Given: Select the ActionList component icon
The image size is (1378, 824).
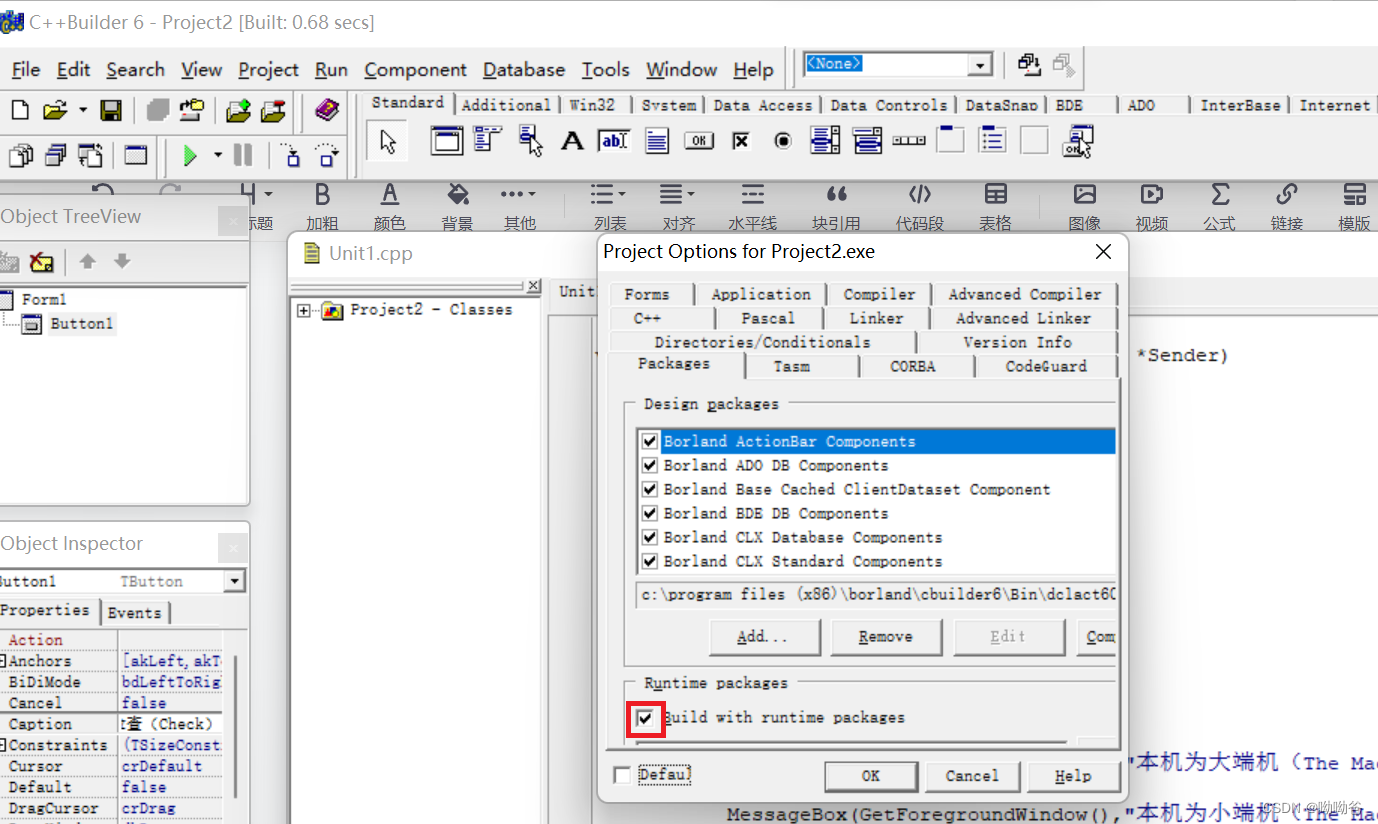Looking at the screenshot, I should [1078, 141].
